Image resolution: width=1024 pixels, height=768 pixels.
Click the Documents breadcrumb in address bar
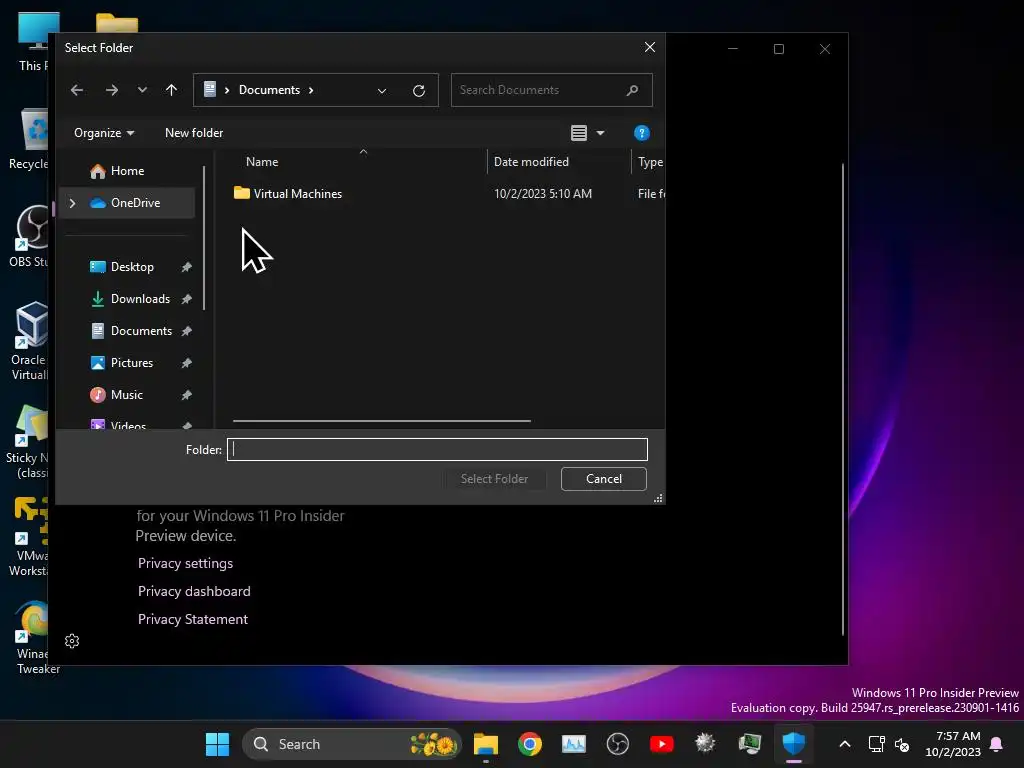pos(269,89)
